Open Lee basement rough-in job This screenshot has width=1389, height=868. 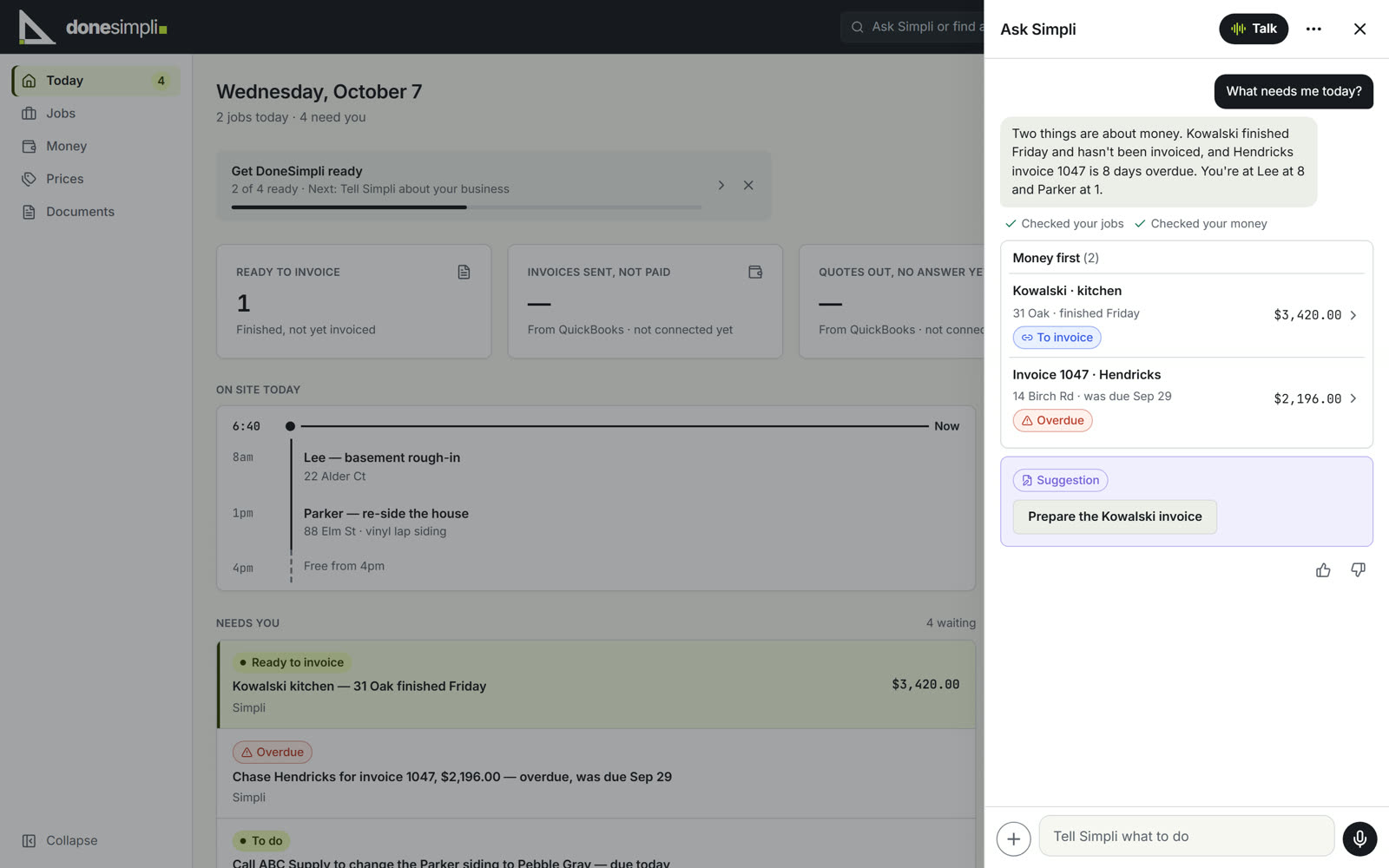click(382, 467)
